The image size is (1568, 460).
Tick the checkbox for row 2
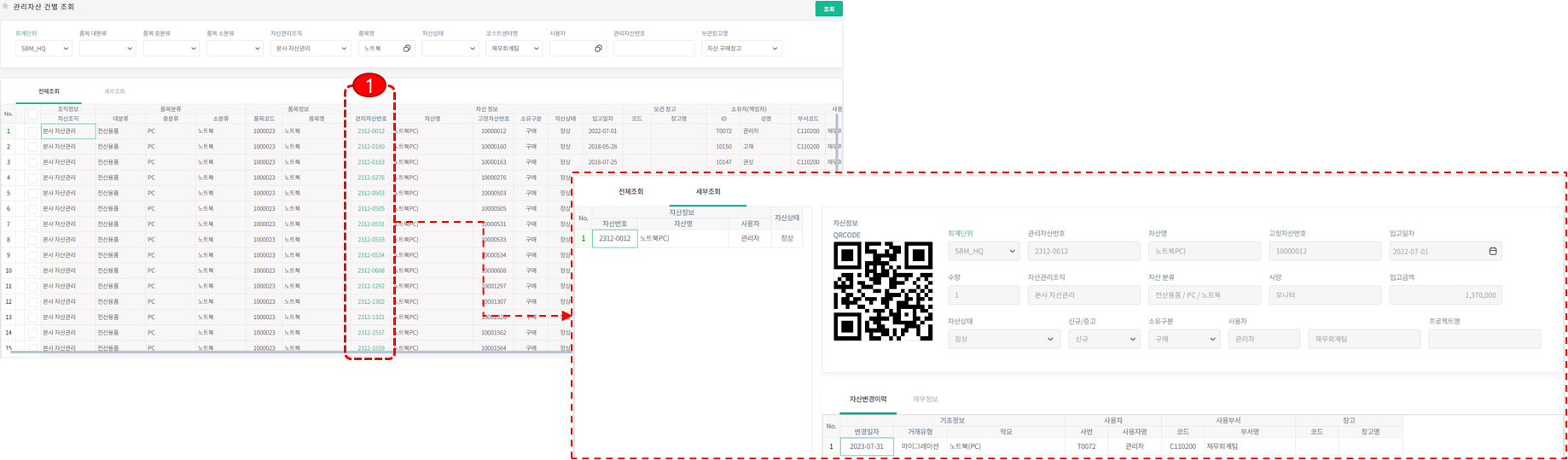point(32,147)
